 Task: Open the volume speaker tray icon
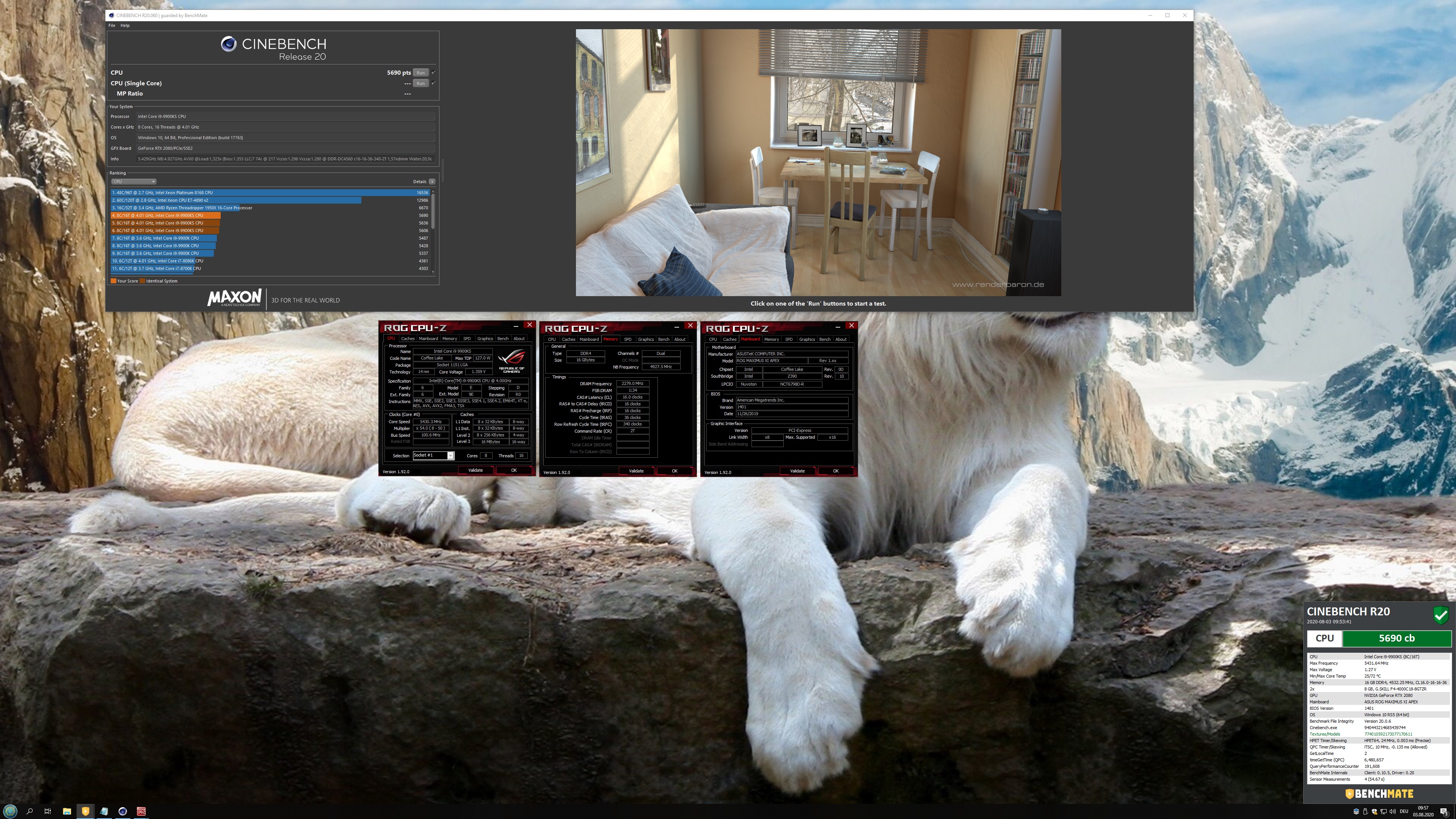pos(1392,812)
